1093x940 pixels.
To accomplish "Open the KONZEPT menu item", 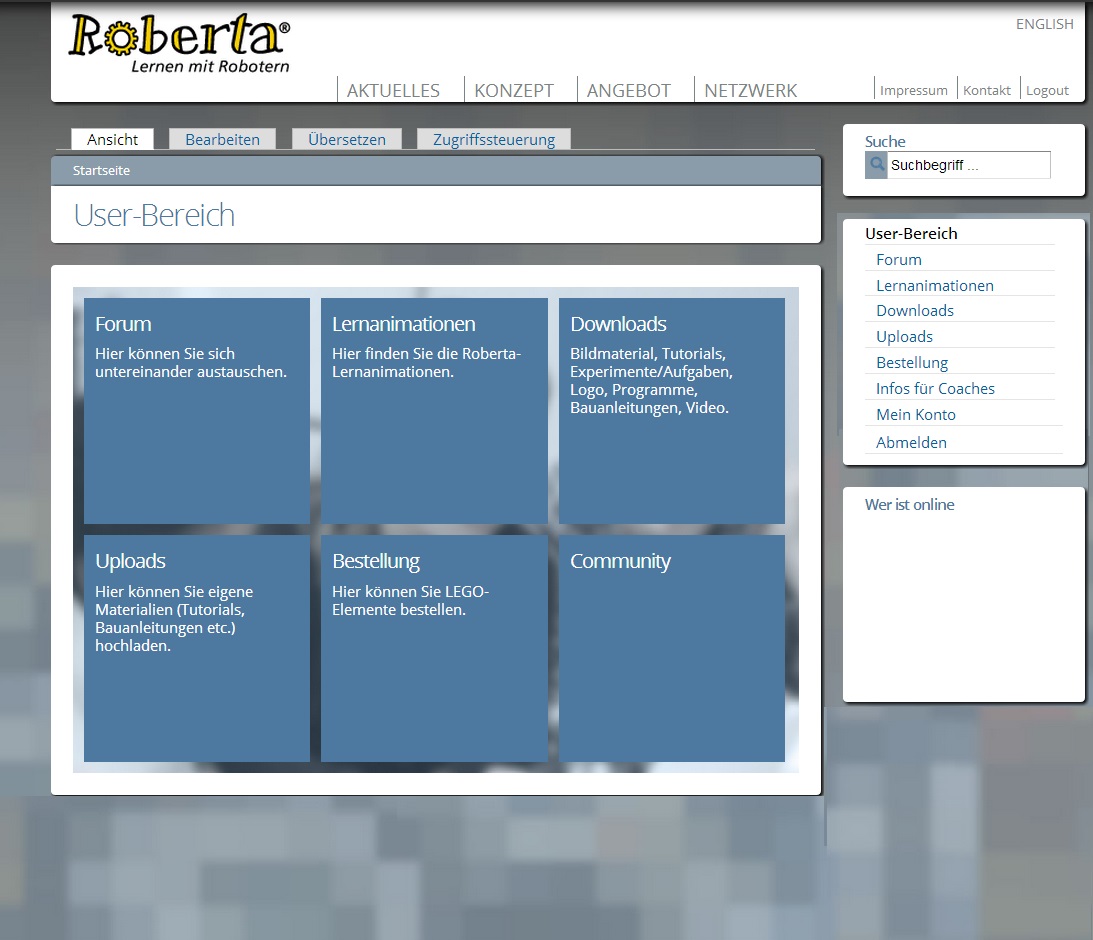I will (x=514, y=91).
